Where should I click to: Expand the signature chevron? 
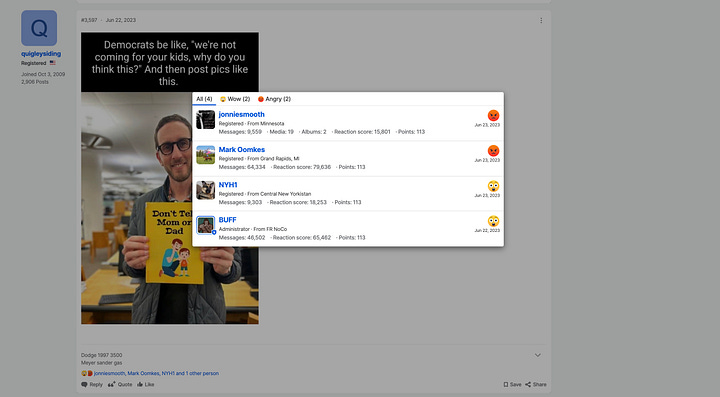click(537, 355)
